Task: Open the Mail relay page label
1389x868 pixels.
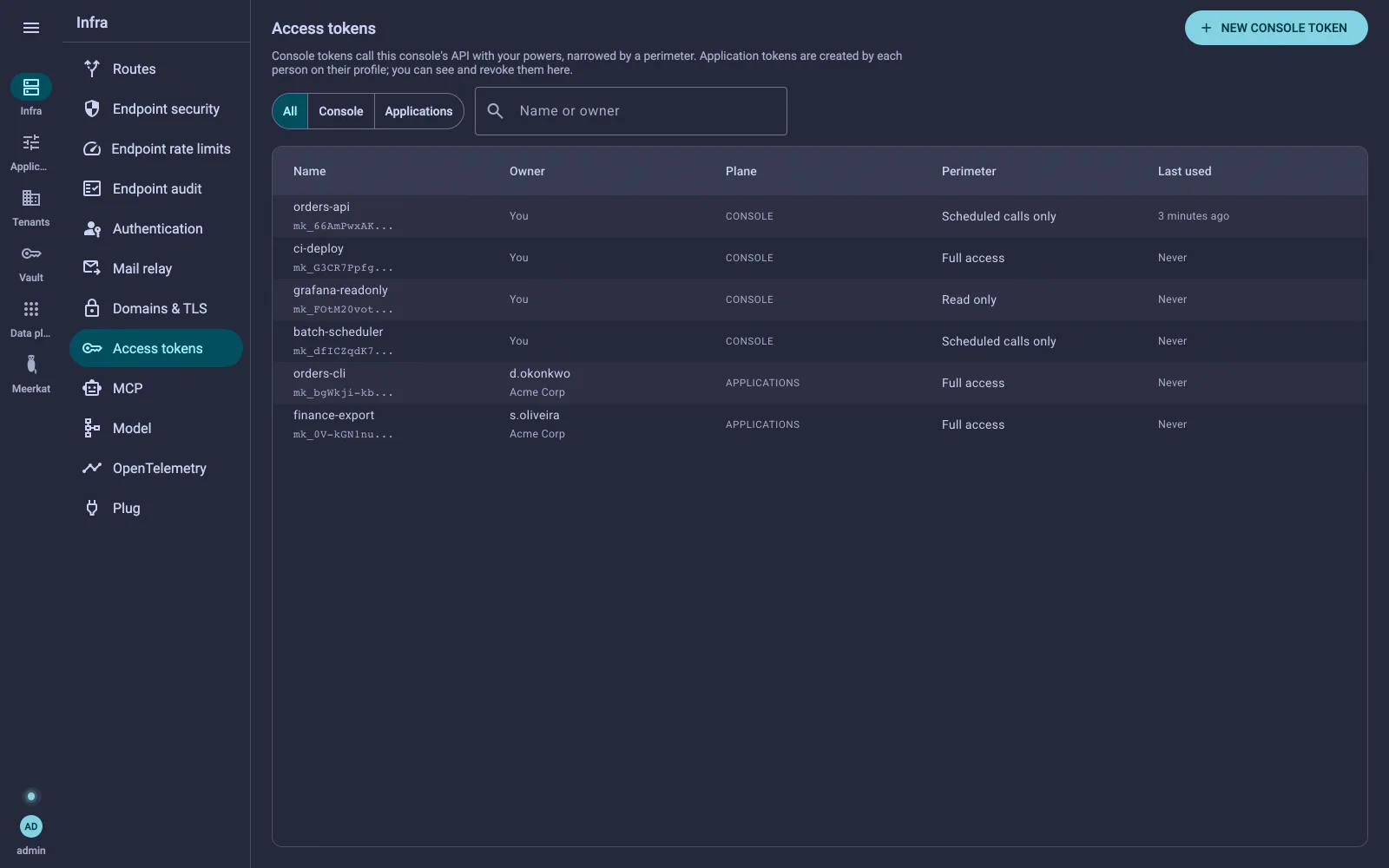Action: point(142,268)
